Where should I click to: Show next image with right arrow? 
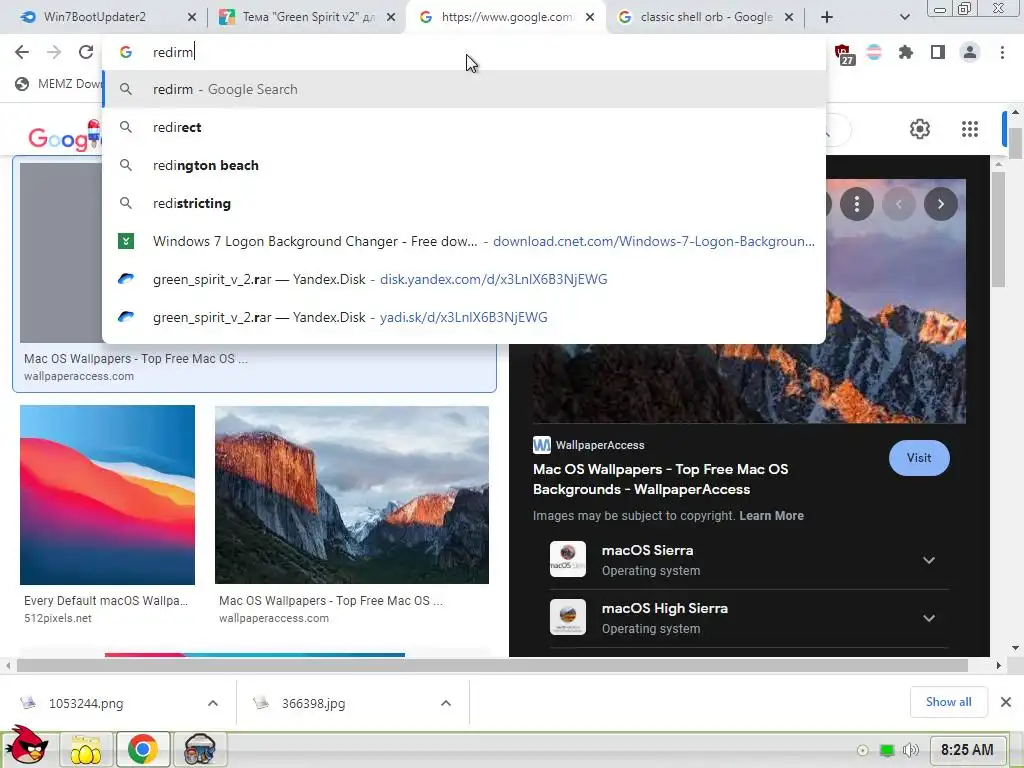tap(940, 204)
